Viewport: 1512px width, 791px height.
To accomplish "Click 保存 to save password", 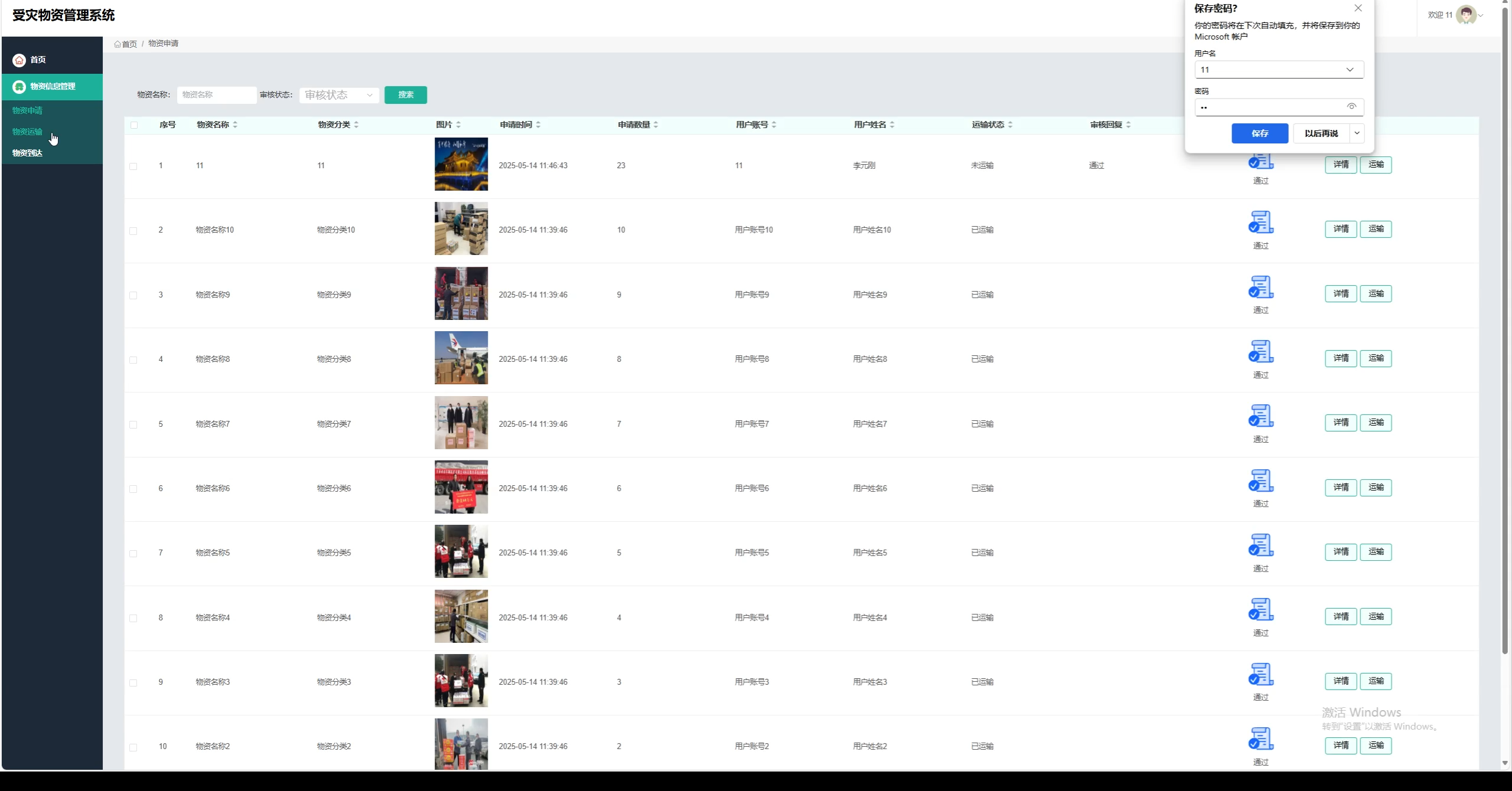I will [1259, 133].
